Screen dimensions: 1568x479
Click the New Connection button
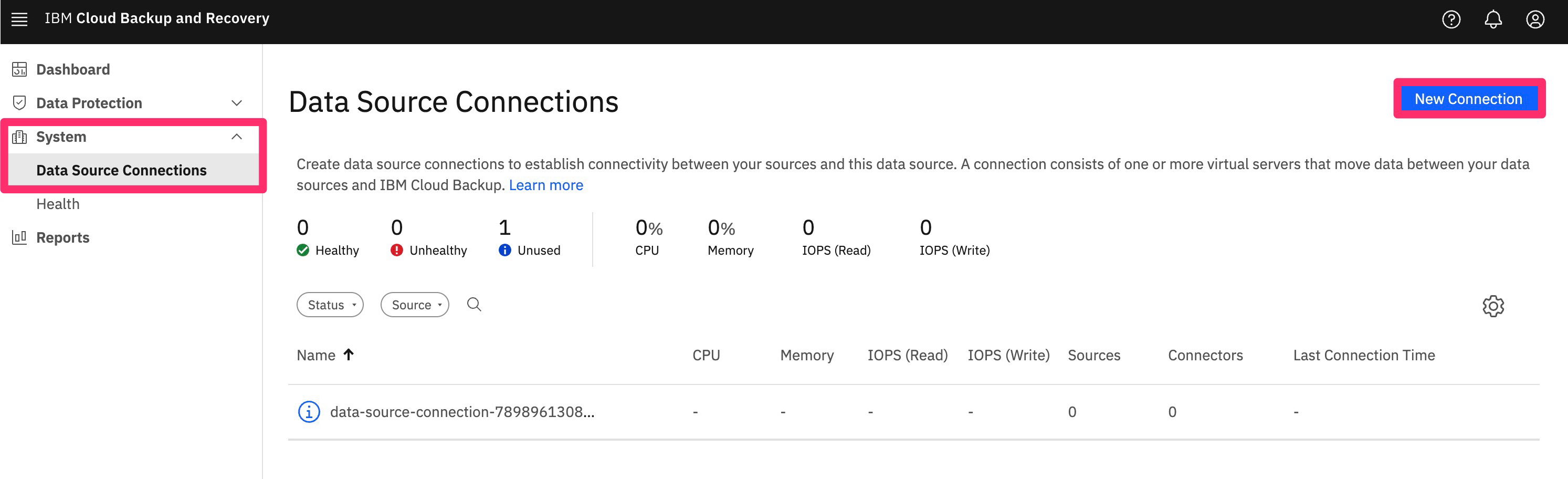point(1468,99)
